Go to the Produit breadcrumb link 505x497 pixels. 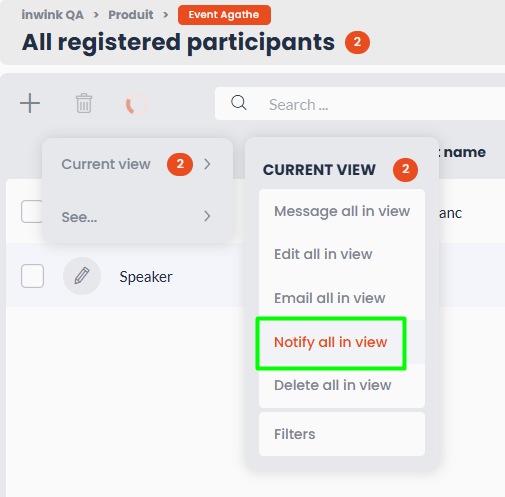pyautogui.click(x=131, y=15)
